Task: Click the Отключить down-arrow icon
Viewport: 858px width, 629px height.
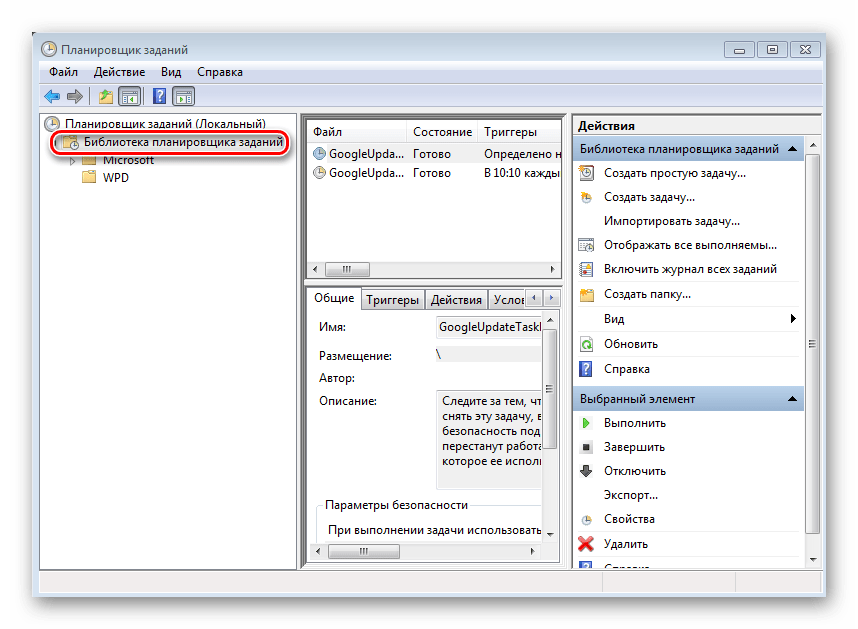Action: 586,471
